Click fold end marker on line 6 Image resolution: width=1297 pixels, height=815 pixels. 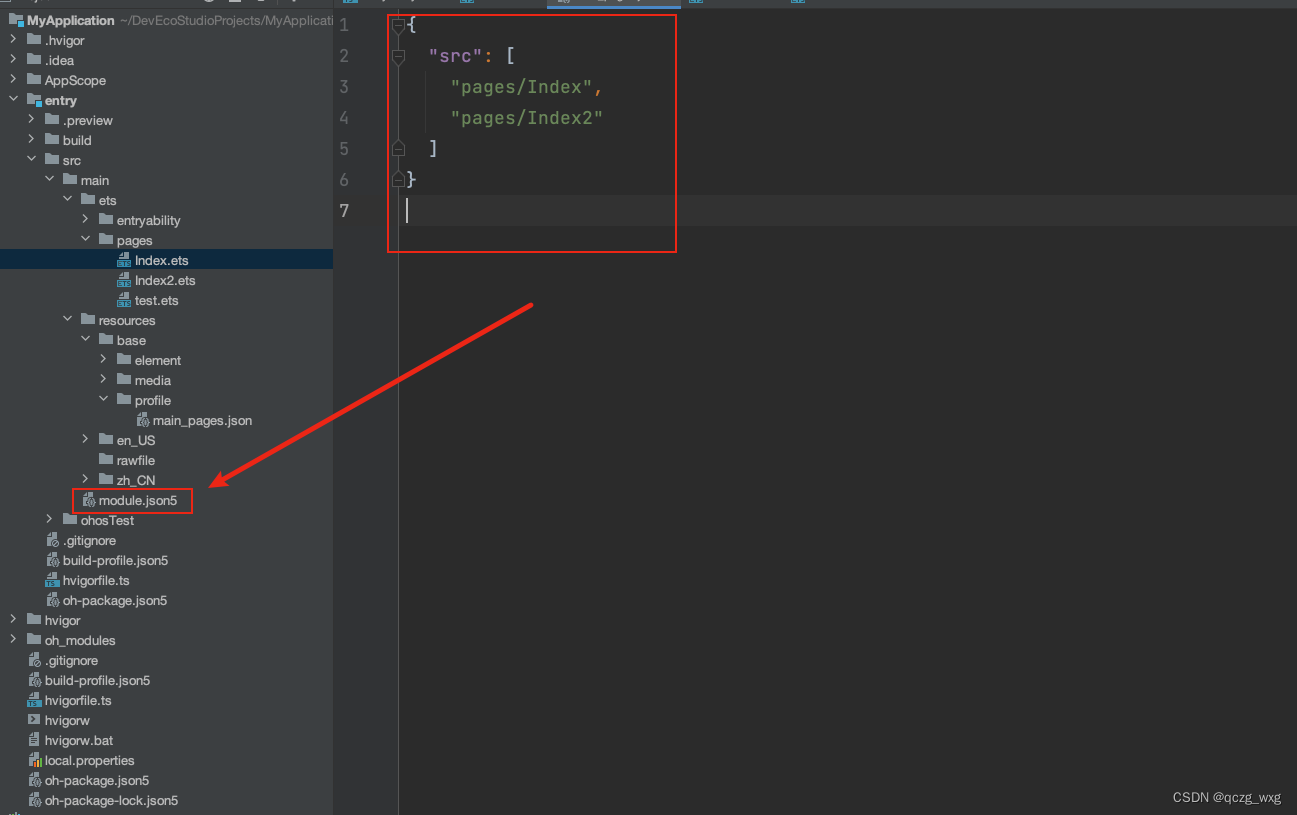point(398,180)
